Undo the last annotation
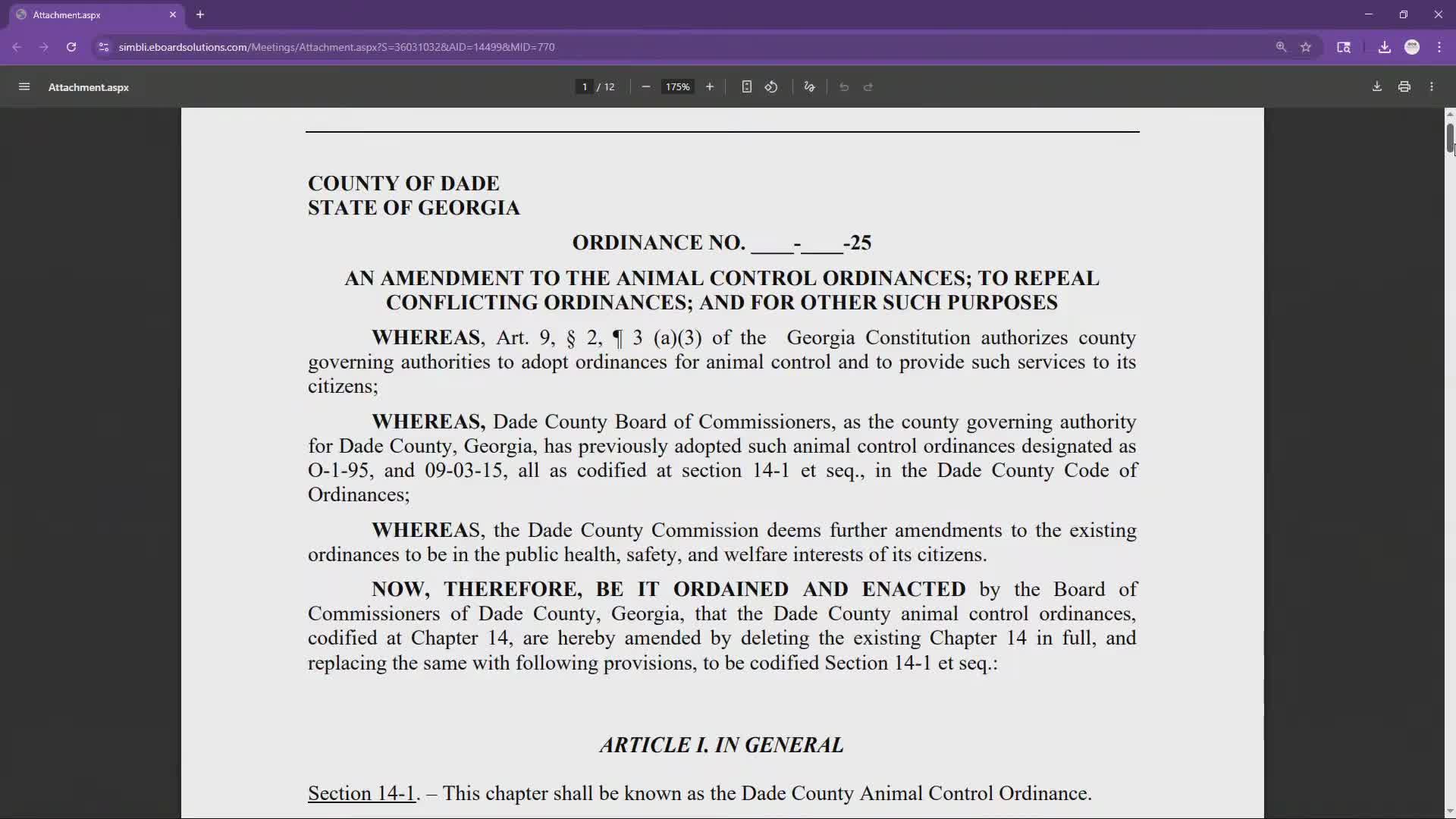Screen dimensions: 1456x819 (x=845, y=86)
